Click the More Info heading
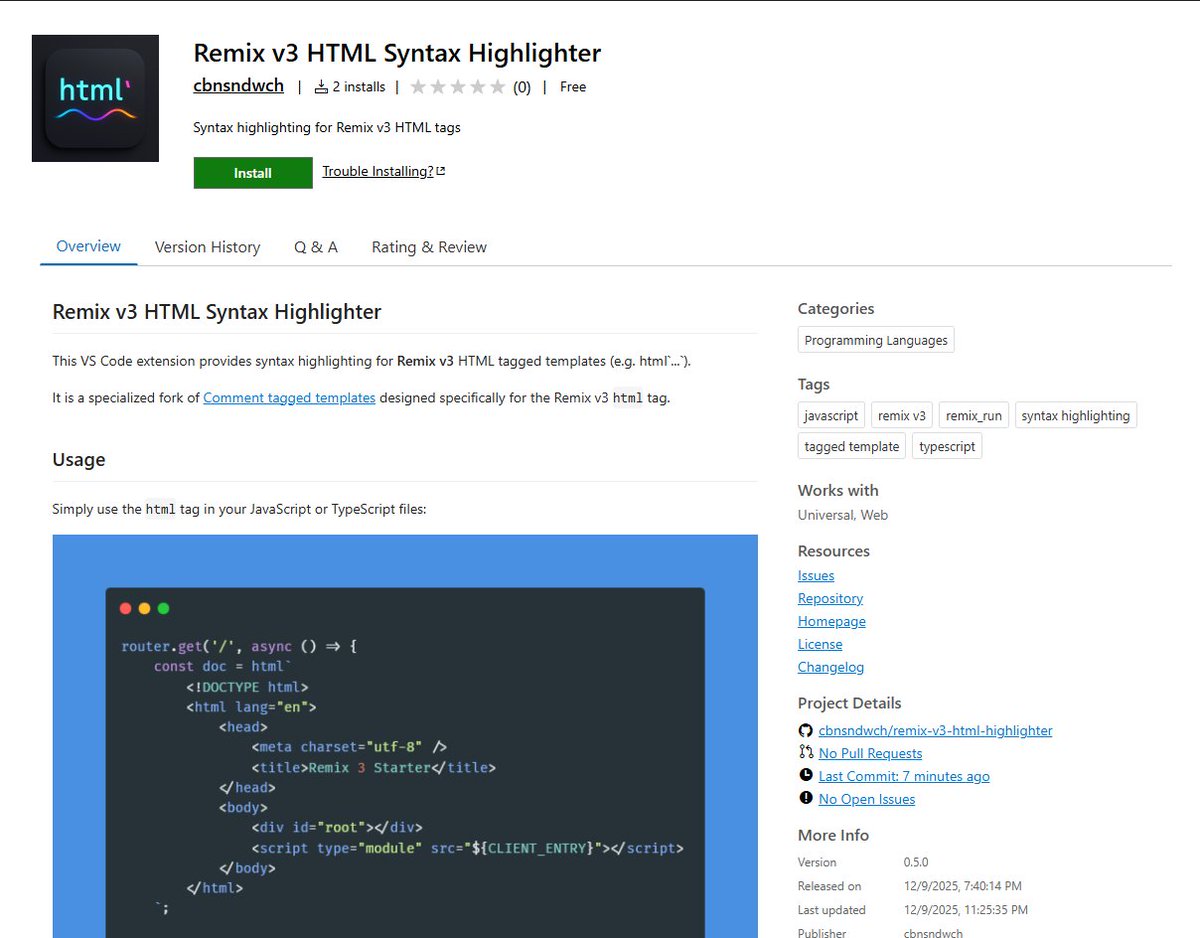This screenshot has height=938, width=1200. [834, 835]
